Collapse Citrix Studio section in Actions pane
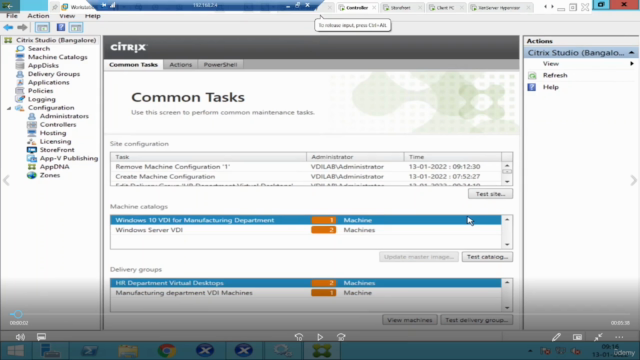Screen dimensions: 640x360 (x=631, y=53)
